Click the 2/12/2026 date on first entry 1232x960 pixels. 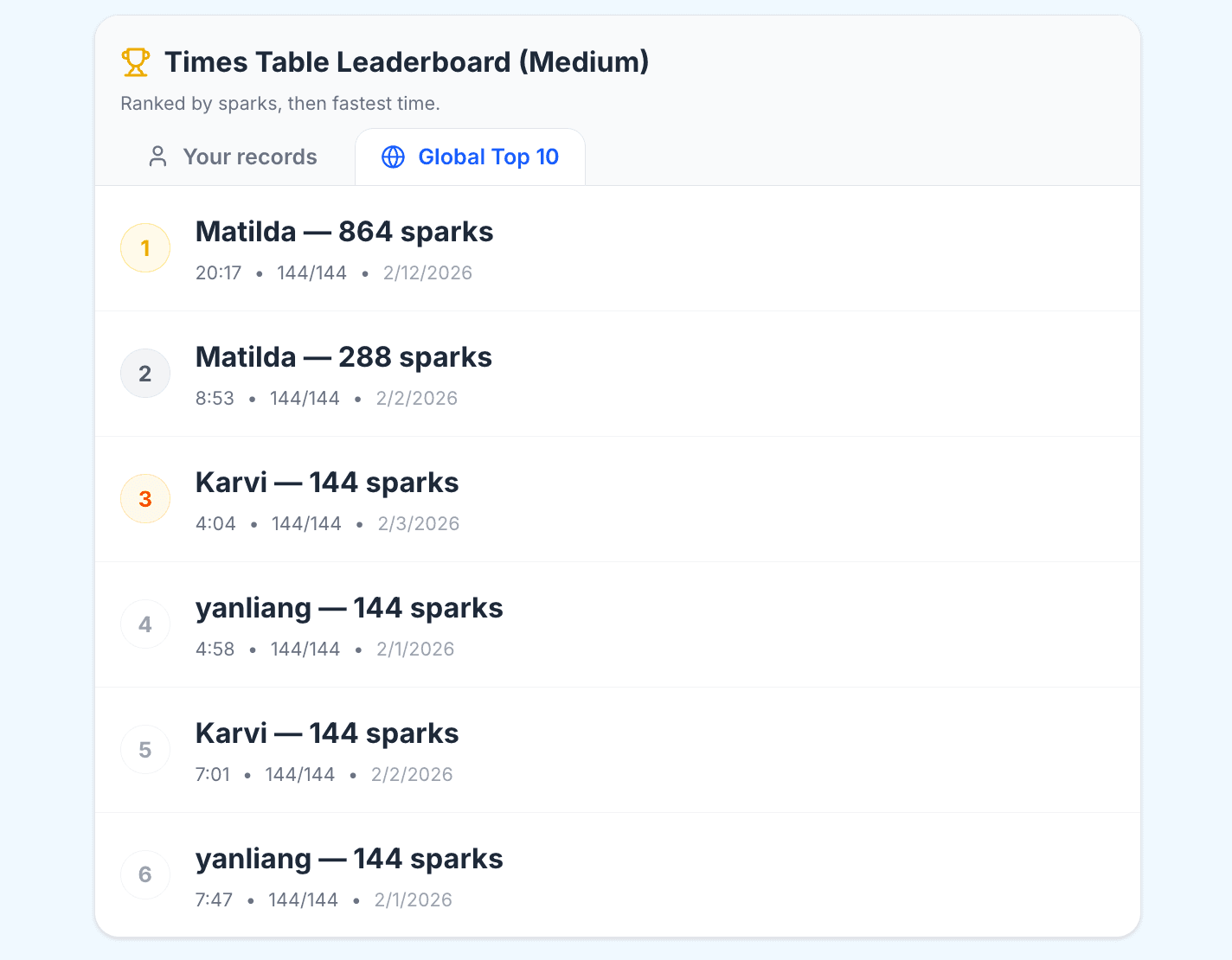427,273
